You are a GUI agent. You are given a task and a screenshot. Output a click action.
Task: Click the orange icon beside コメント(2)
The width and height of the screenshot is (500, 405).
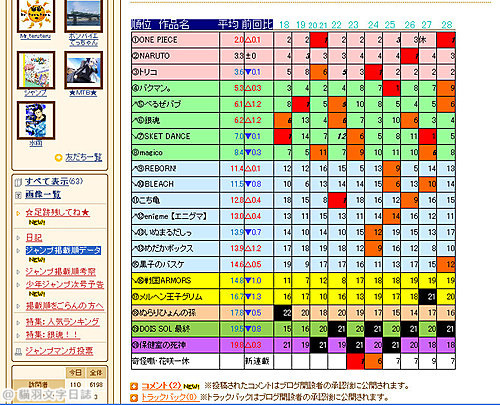point(134,387)
